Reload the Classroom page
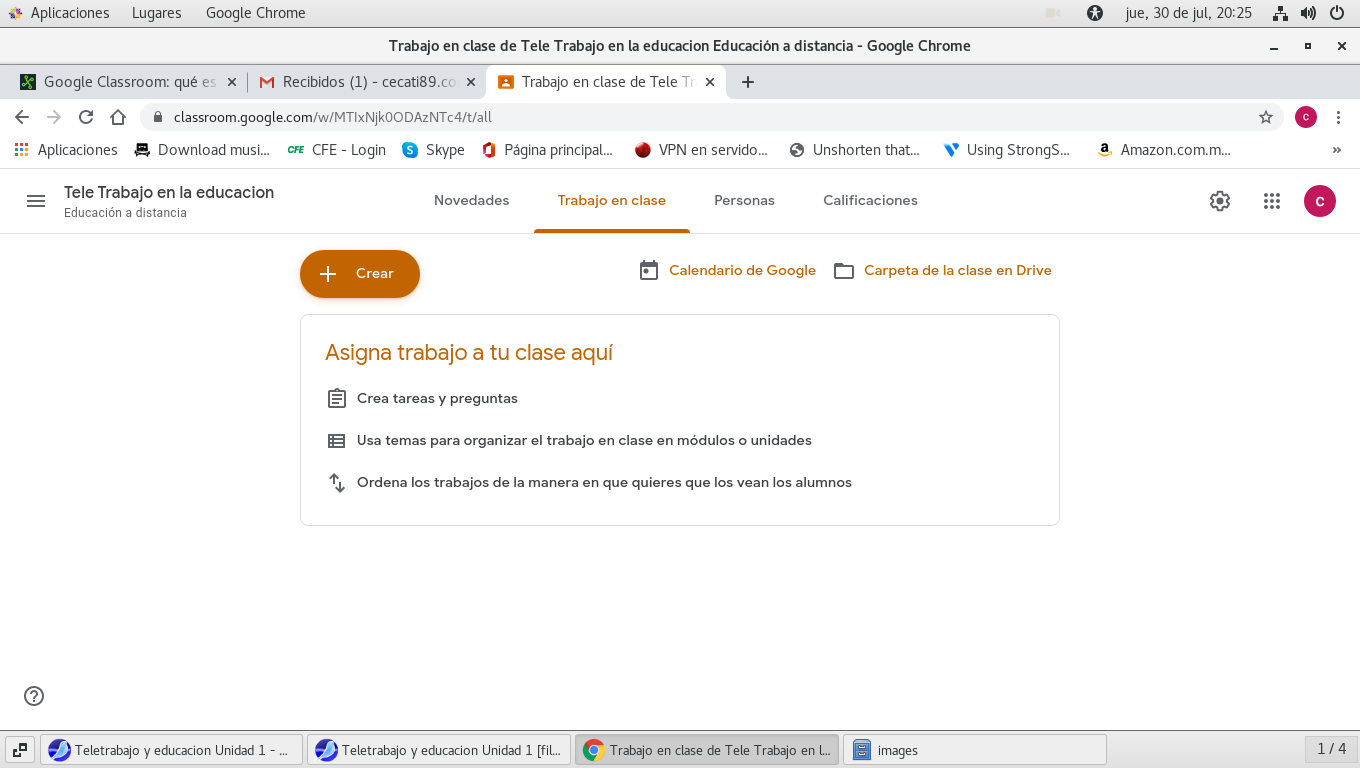This screenshot has width=1360, height=768. pyautogui.click(x=86, y=117)
